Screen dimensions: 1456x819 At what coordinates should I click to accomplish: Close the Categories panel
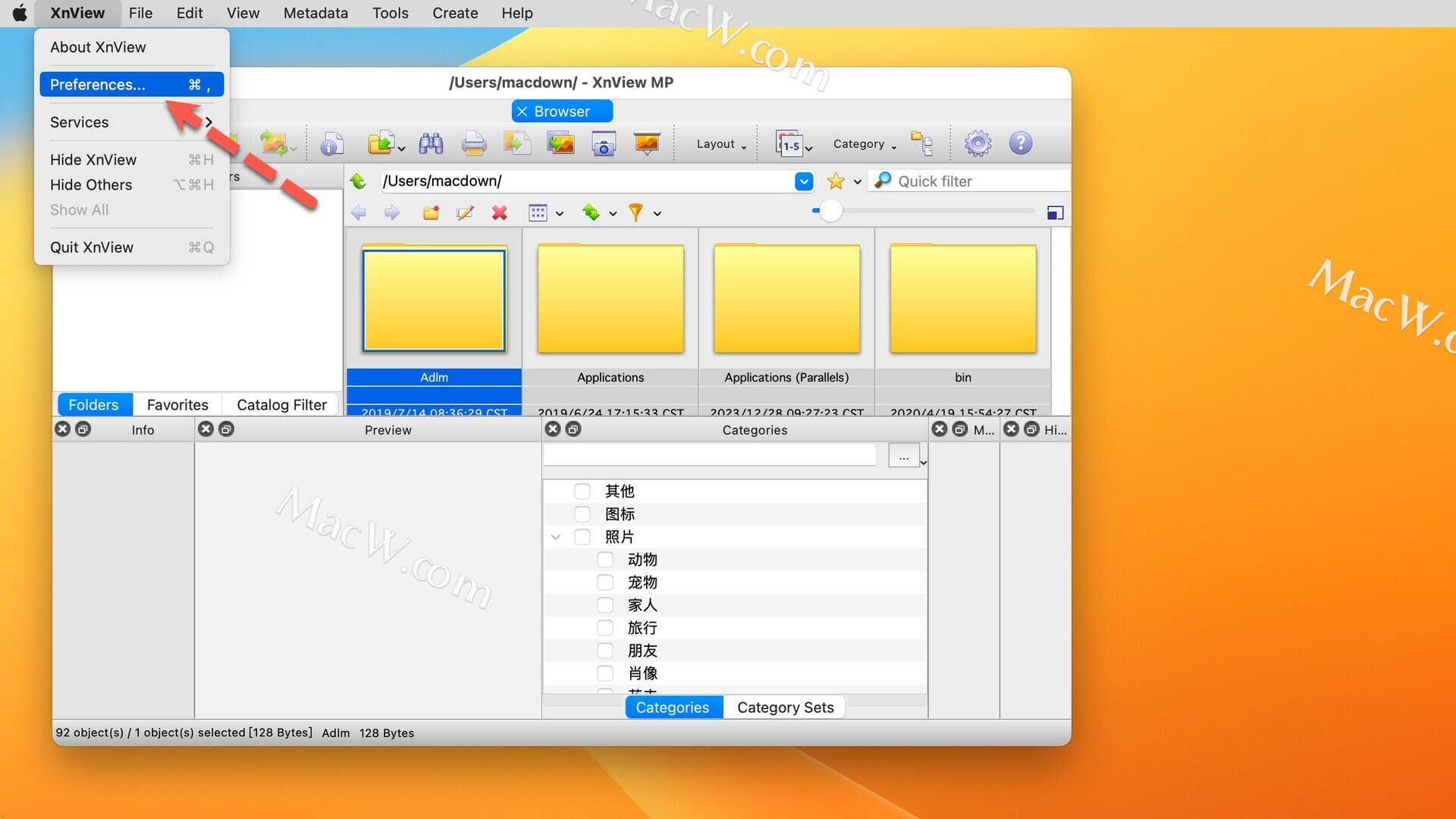pyautogui.click(x=553, y=429)
